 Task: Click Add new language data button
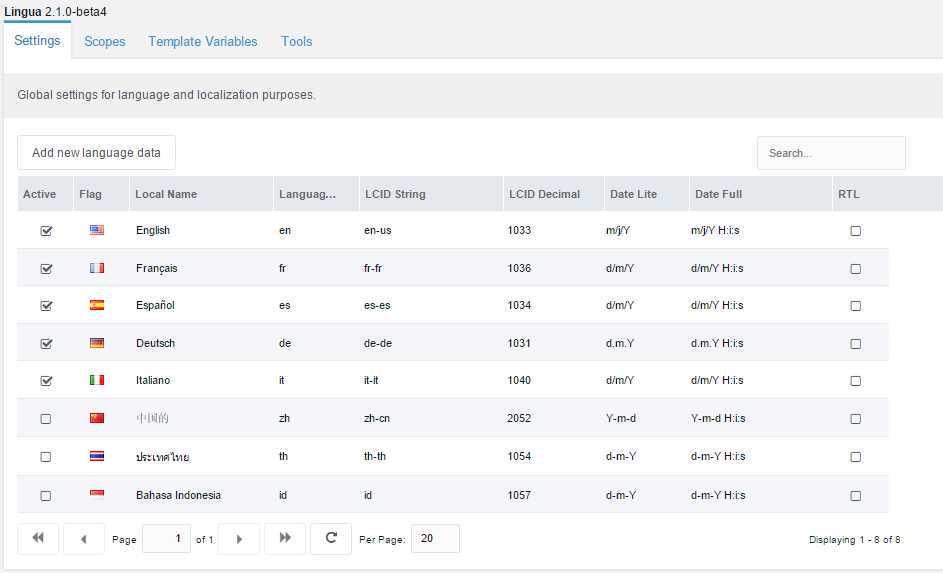96,153
